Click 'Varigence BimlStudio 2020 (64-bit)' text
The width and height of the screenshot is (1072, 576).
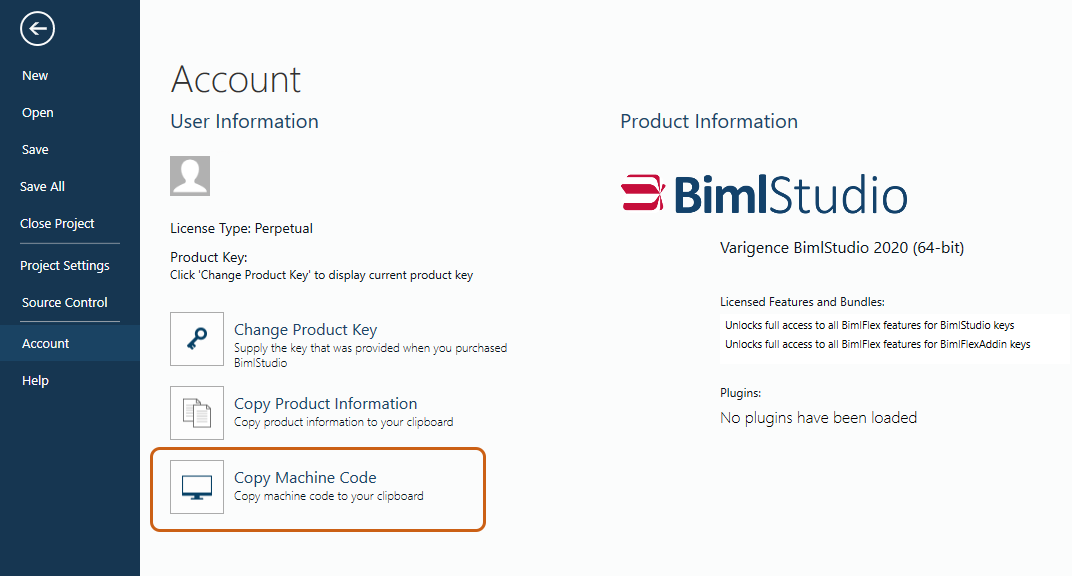tap(842, 248)
